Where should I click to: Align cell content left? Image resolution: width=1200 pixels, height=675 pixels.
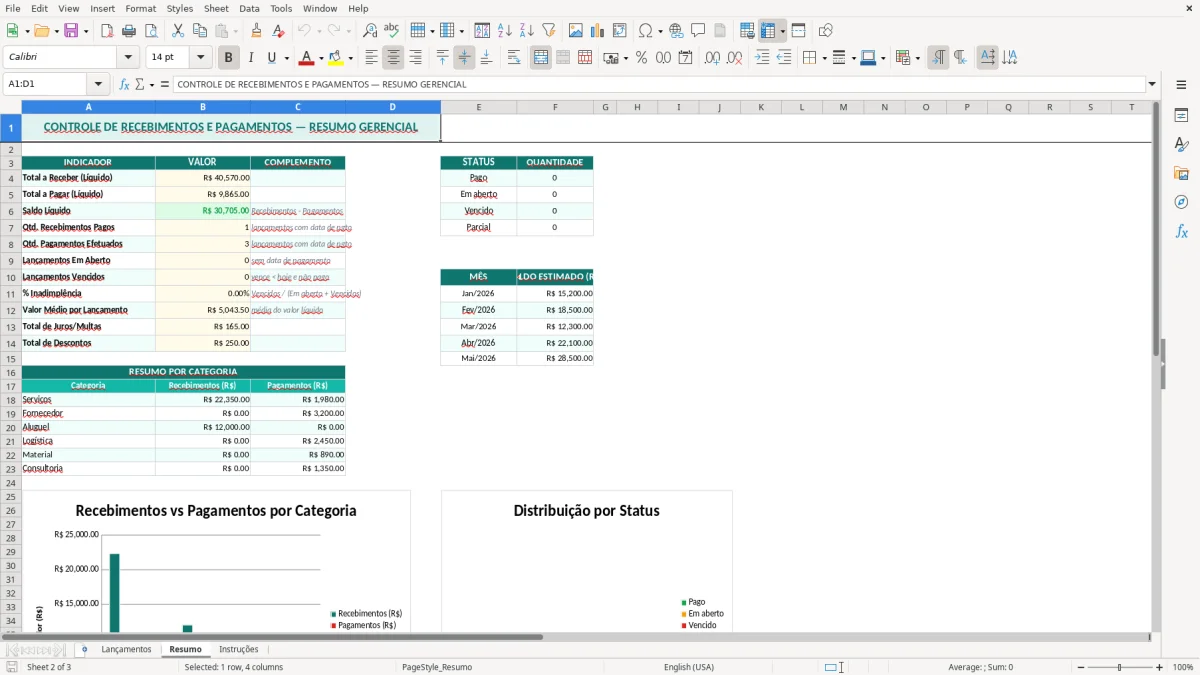pos(371,58)
